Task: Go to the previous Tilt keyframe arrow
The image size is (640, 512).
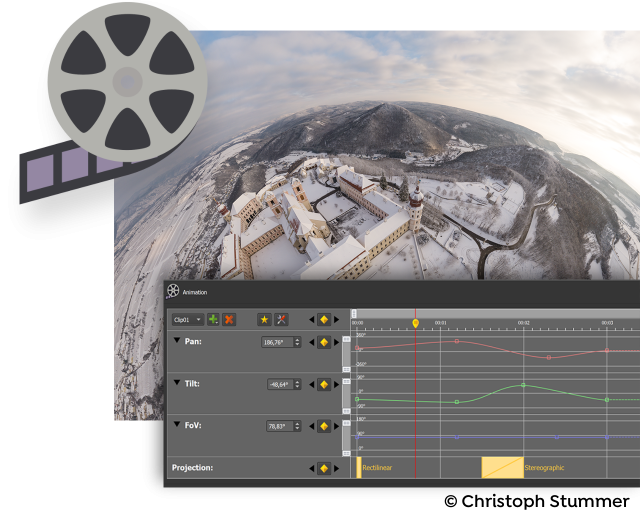Action: [x=312, y=384]
